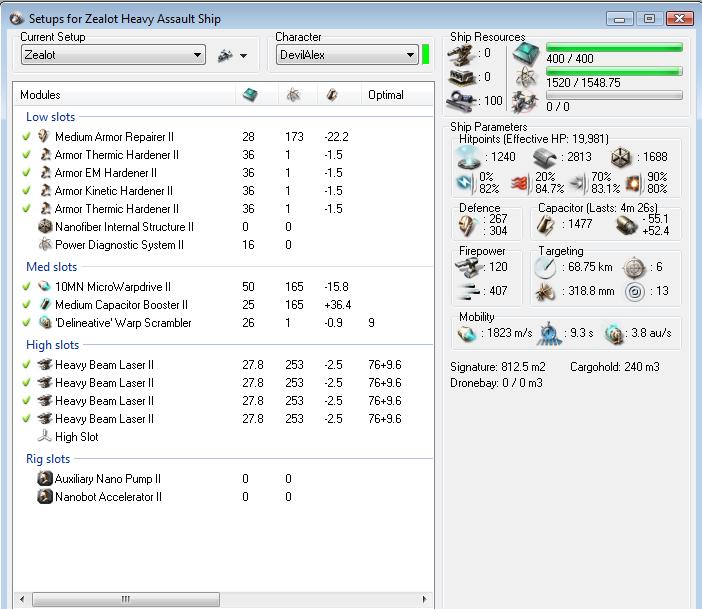Toggle the Armor Kinetic Hardener II checkmark
This screenshot has width=702, height=609.
(26, 190)
